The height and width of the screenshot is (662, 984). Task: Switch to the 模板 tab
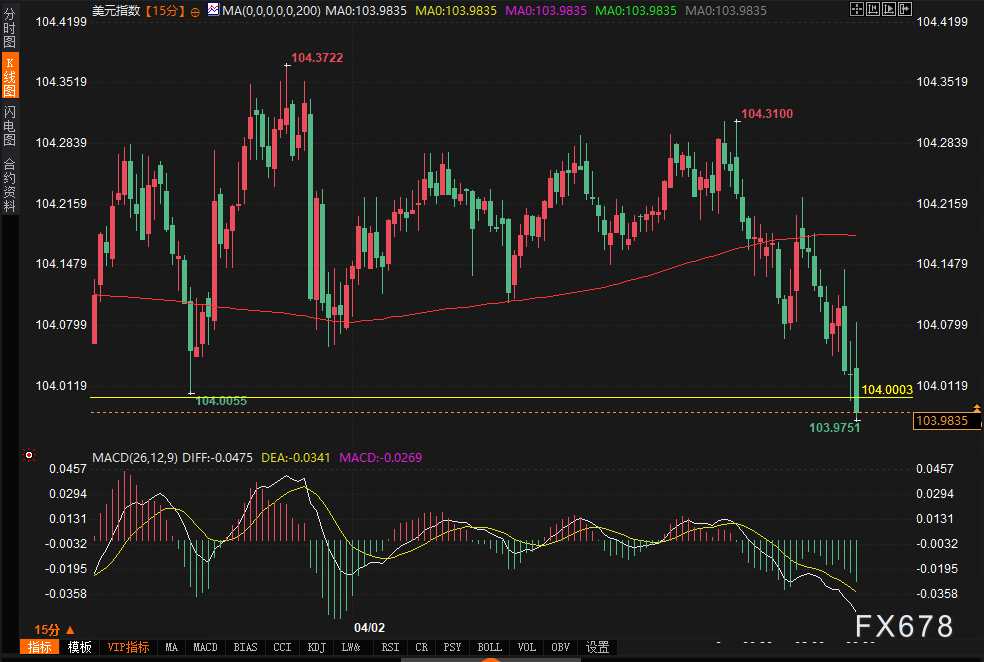79,647
